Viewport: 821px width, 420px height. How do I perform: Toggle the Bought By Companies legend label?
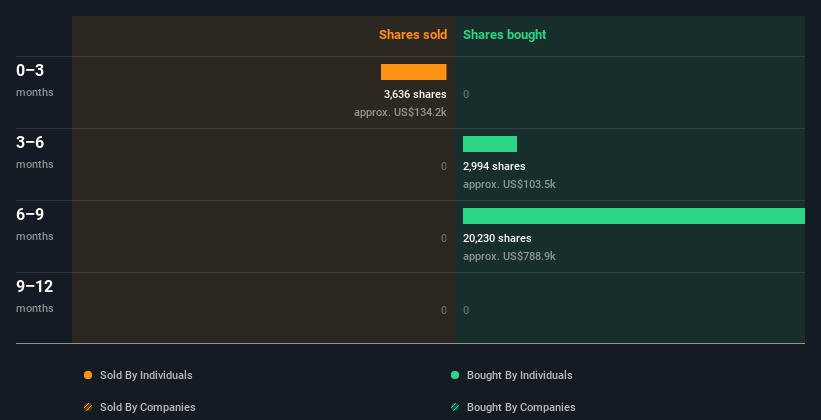(521, 407)
